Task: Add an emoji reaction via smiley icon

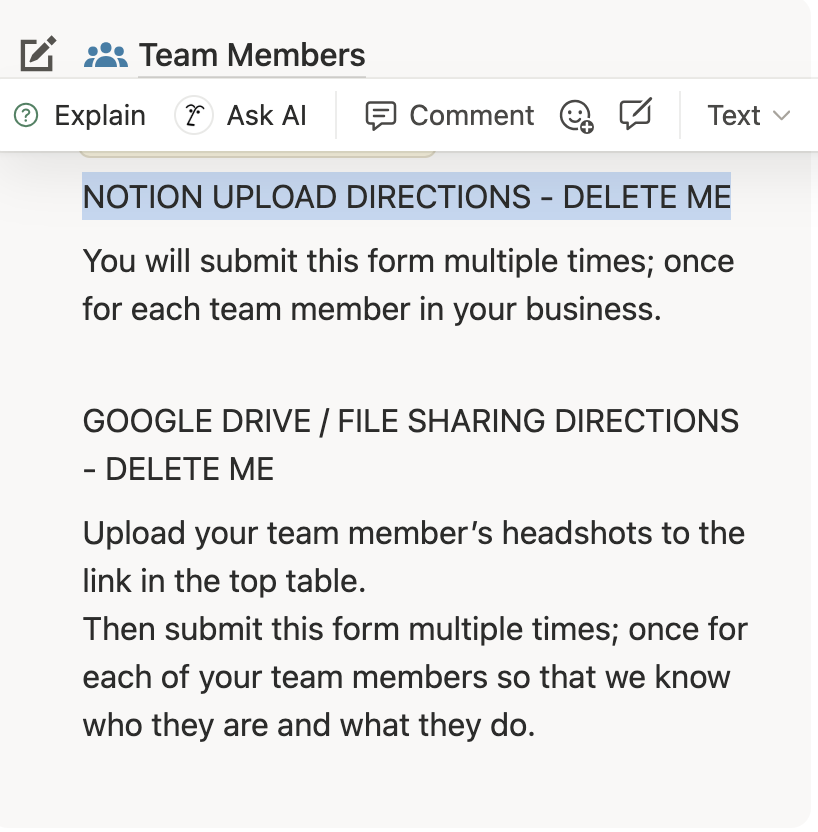Action: click(576, 116)
